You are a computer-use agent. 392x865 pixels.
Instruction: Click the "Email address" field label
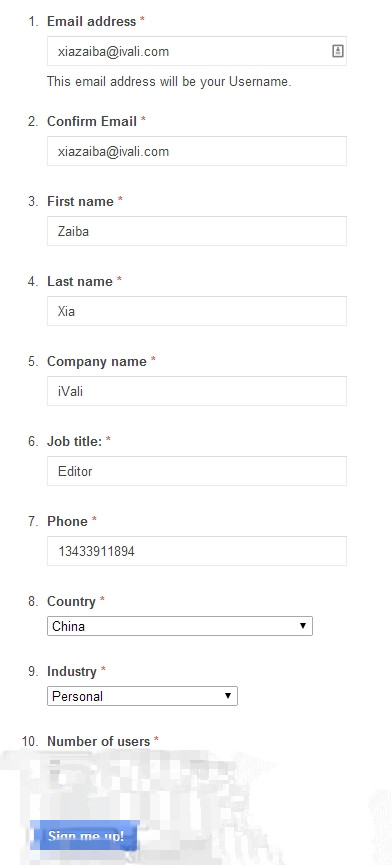point(92,22)
